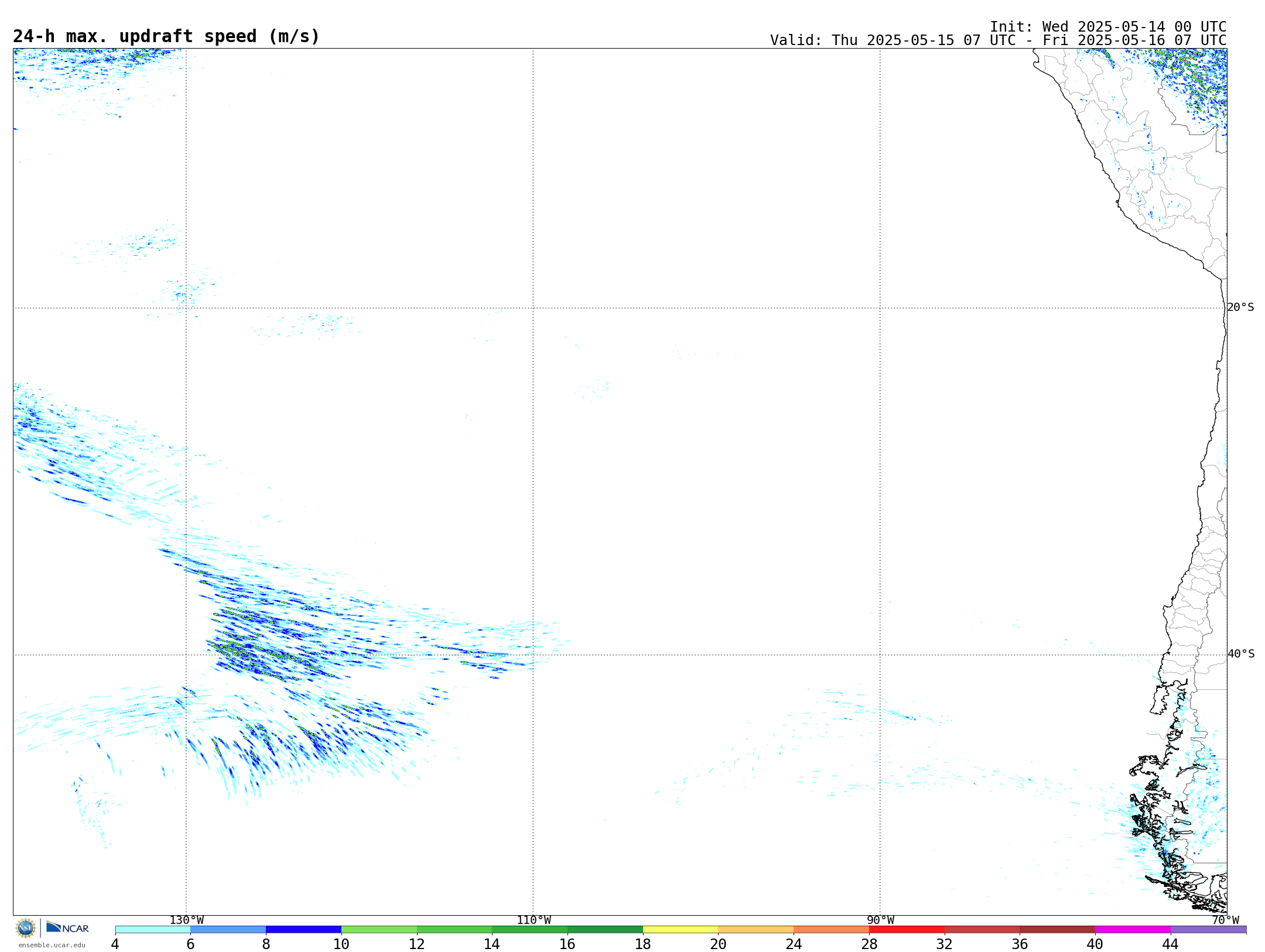Click the light orange 20-24 color swatch

coord(756,930)
